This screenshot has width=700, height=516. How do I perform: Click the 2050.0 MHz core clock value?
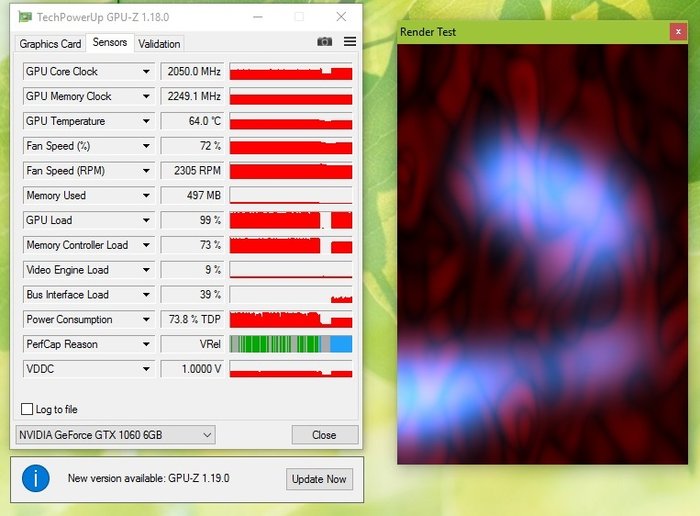192,71
